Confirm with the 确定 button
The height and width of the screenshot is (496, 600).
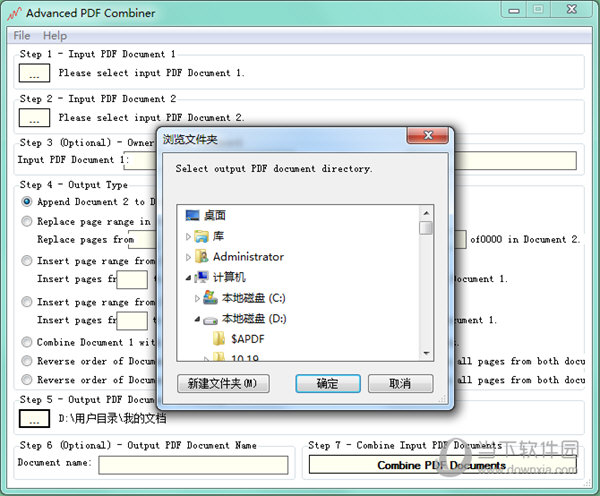(x=328, y=383)
